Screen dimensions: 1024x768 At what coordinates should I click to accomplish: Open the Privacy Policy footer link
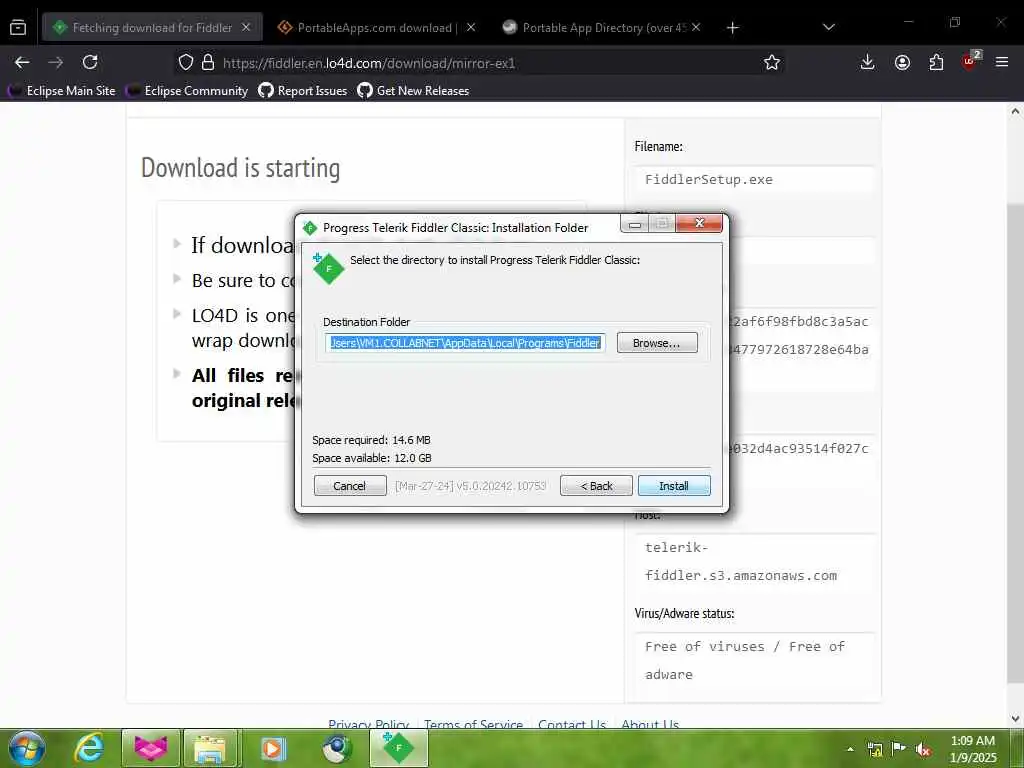pyautogui.click(x=368, y=724)
